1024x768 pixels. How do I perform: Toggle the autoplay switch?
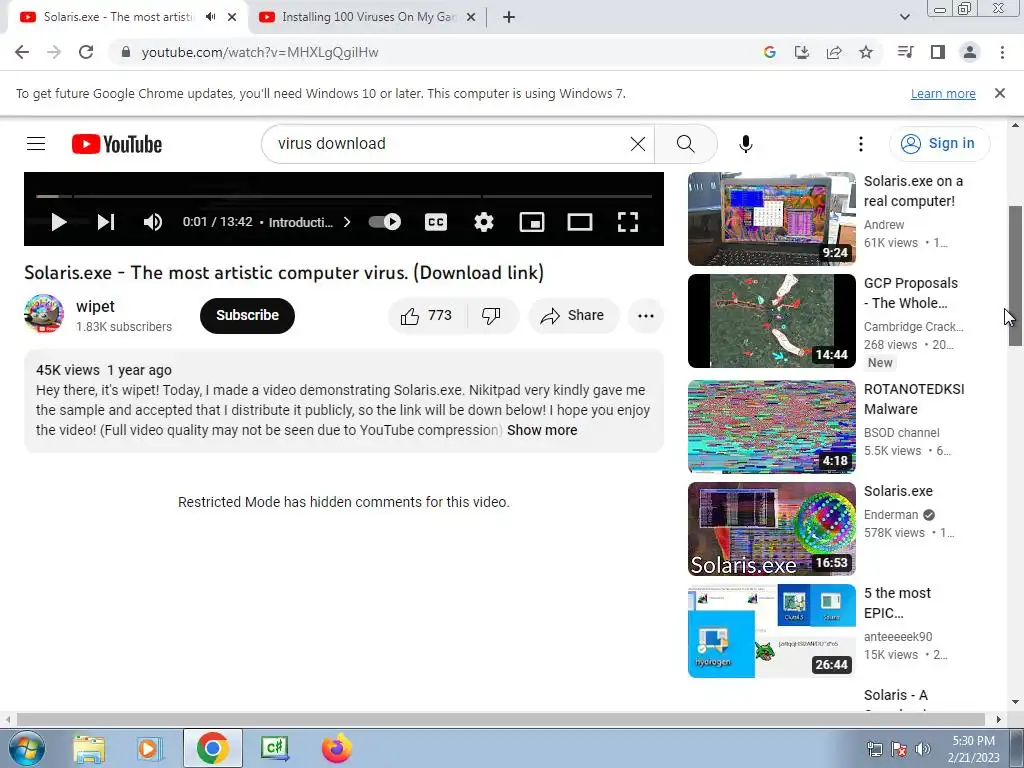tap(385, 222)
